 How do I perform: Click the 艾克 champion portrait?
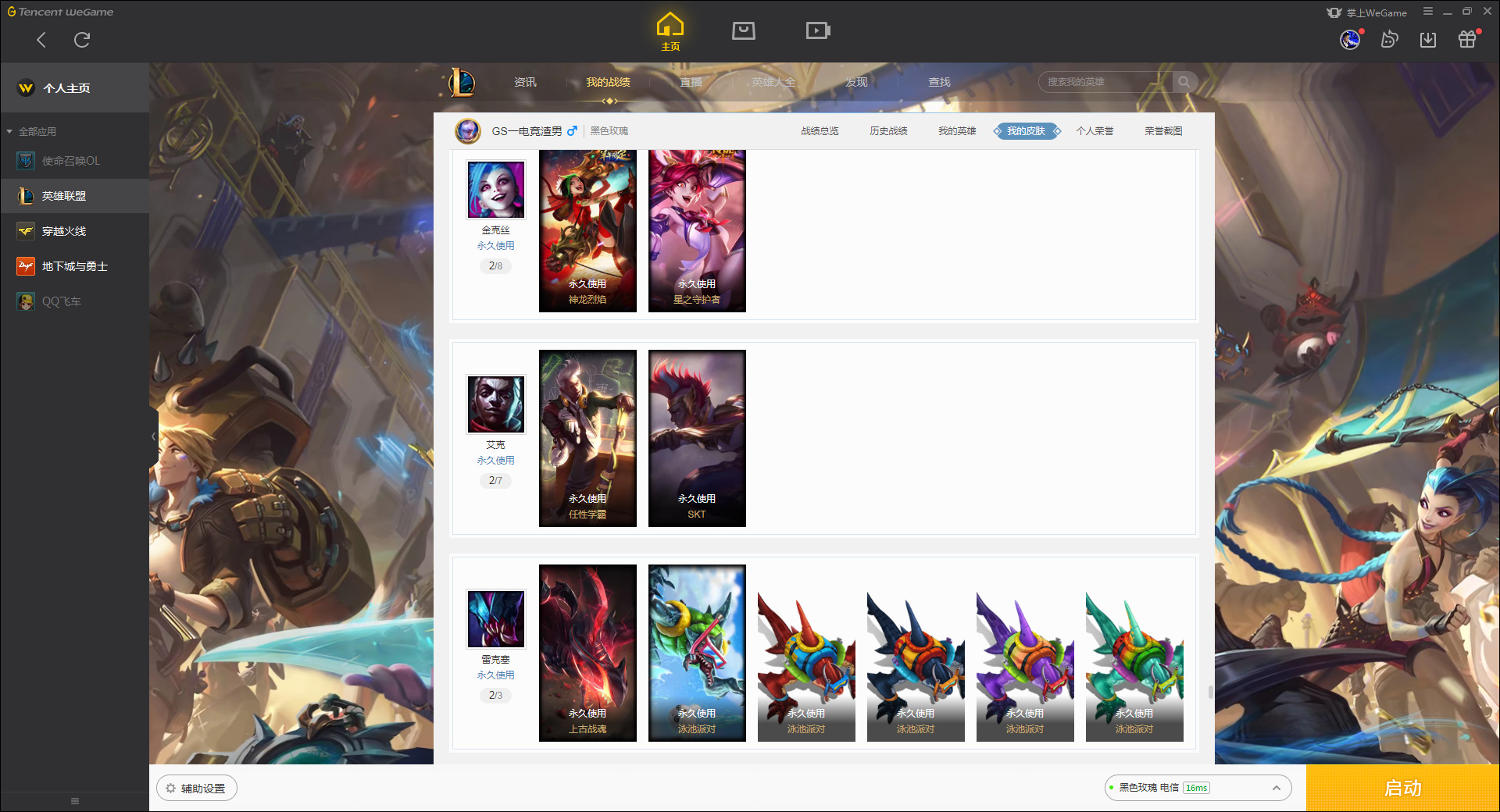496,404
